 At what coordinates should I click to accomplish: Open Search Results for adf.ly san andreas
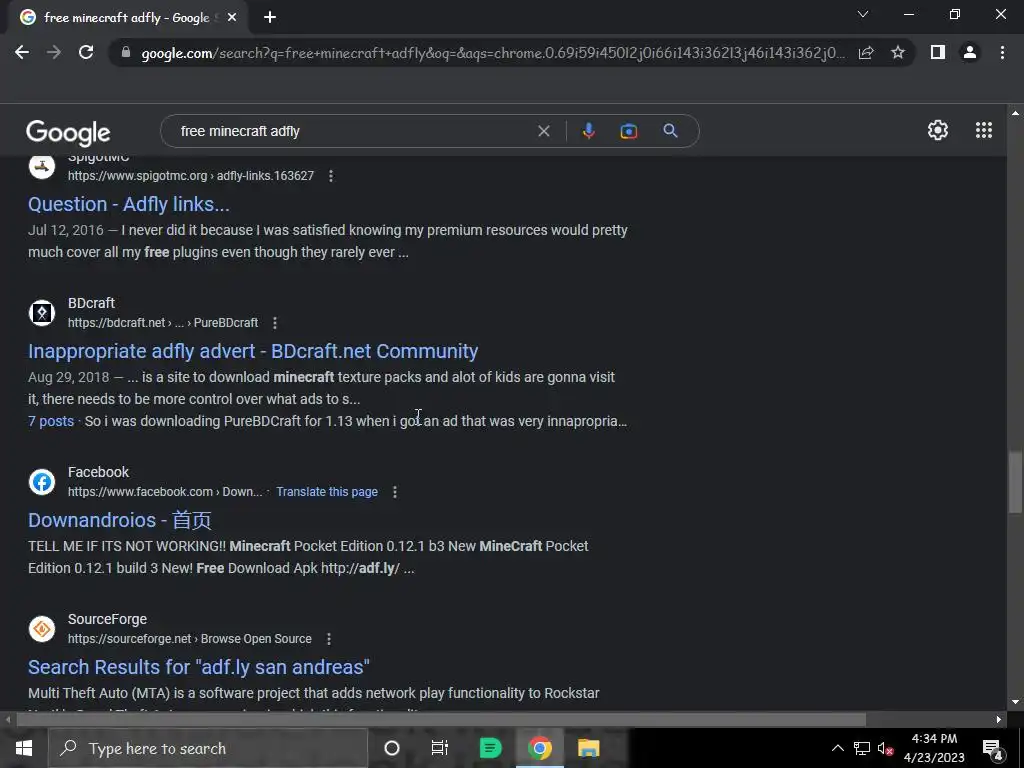[199, 667]
